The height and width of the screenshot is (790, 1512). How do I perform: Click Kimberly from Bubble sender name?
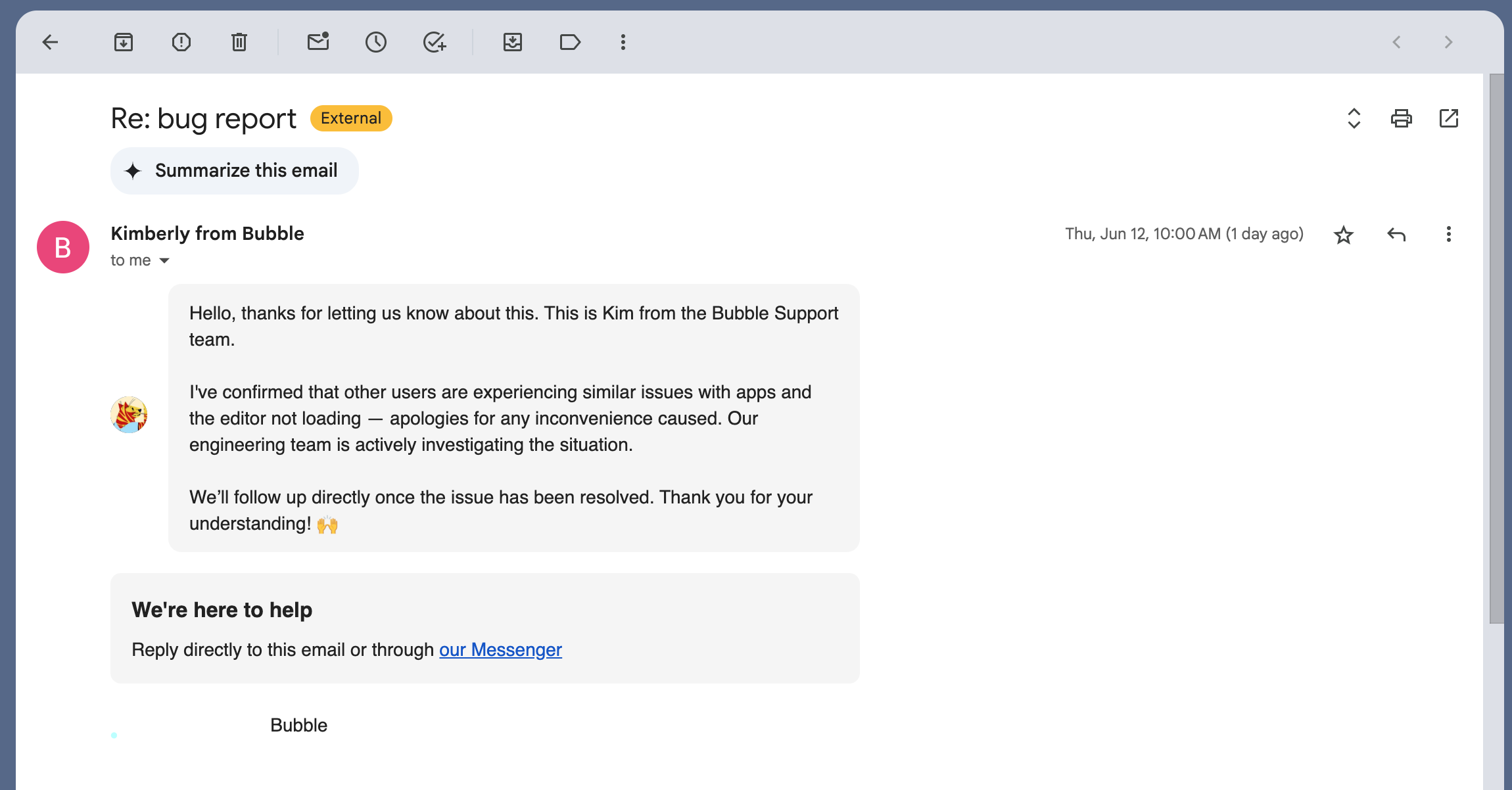pos(207,233)
